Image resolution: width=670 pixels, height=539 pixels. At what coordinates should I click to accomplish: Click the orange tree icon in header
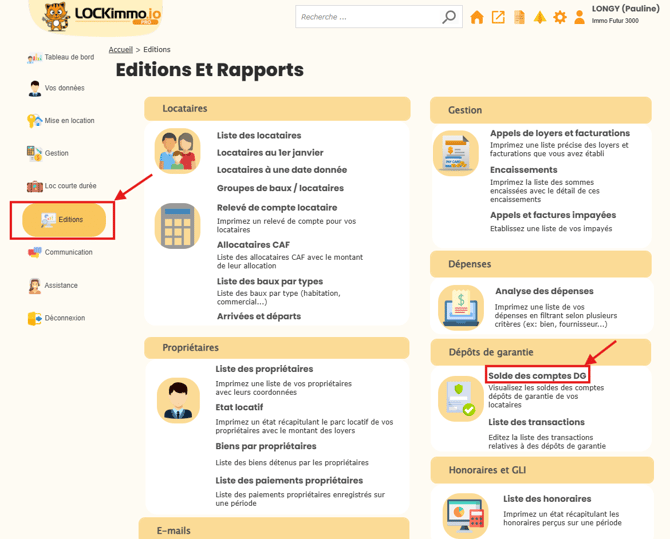(540, 17)
